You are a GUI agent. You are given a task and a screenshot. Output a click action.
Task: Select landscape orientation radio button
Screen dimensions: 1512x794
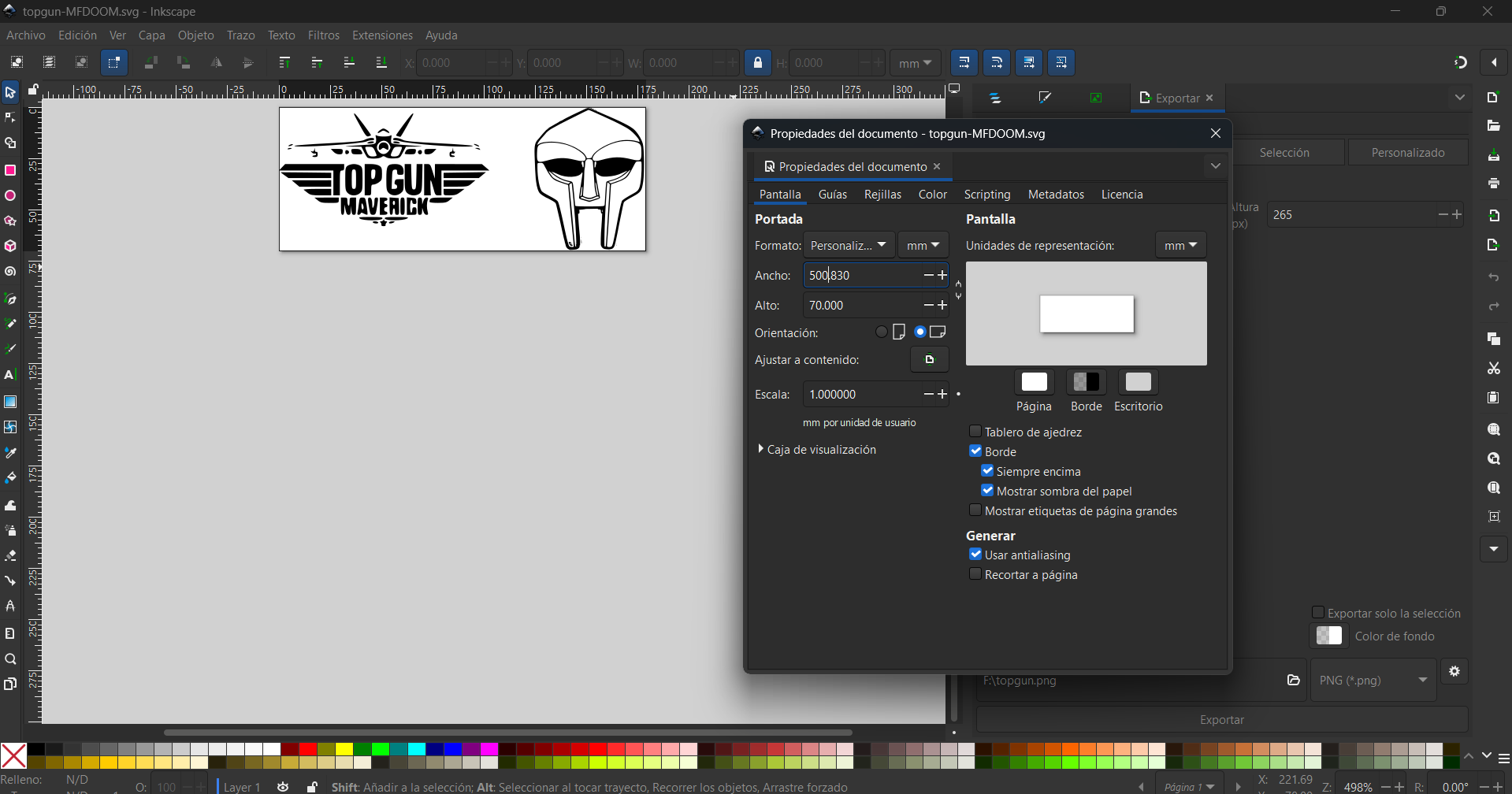point(920,332)
